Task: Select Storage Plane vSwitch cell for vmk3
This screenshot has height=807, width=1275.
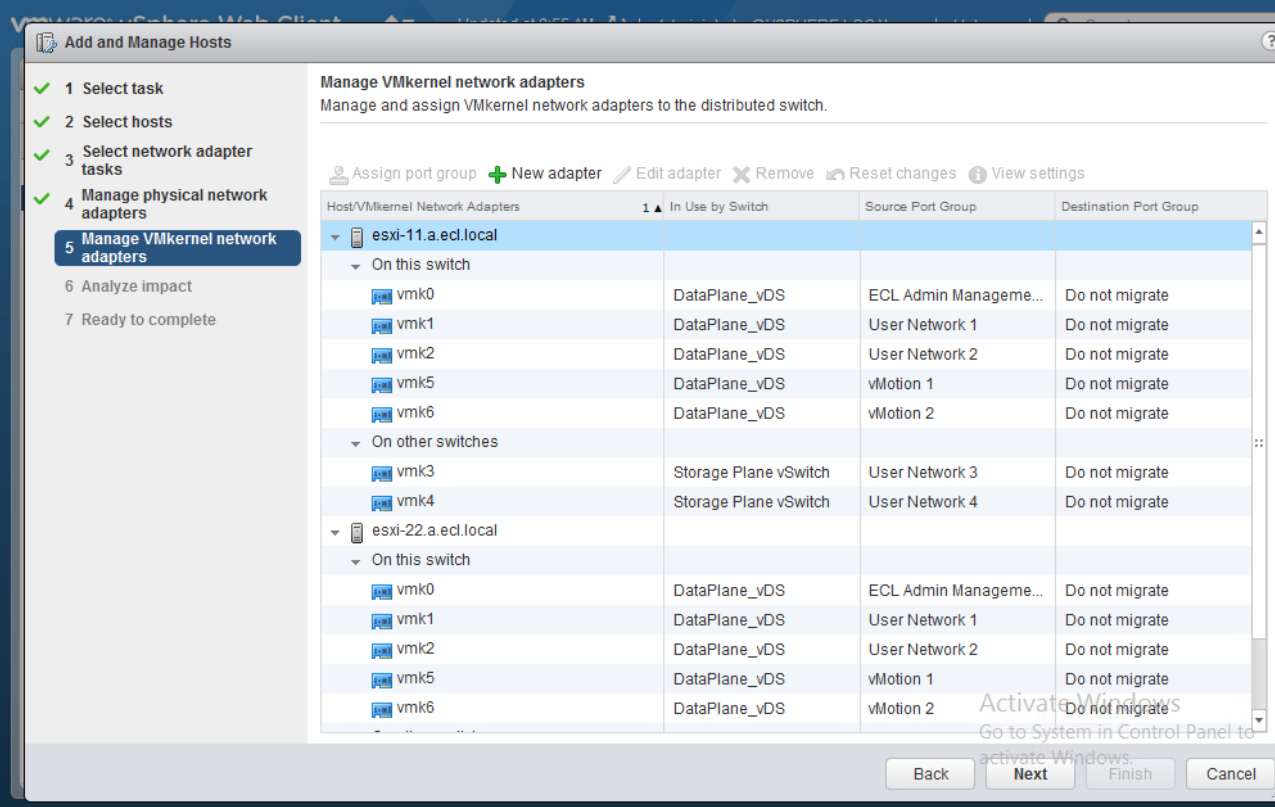Action: pyautogui.click(x=762, y=473)
